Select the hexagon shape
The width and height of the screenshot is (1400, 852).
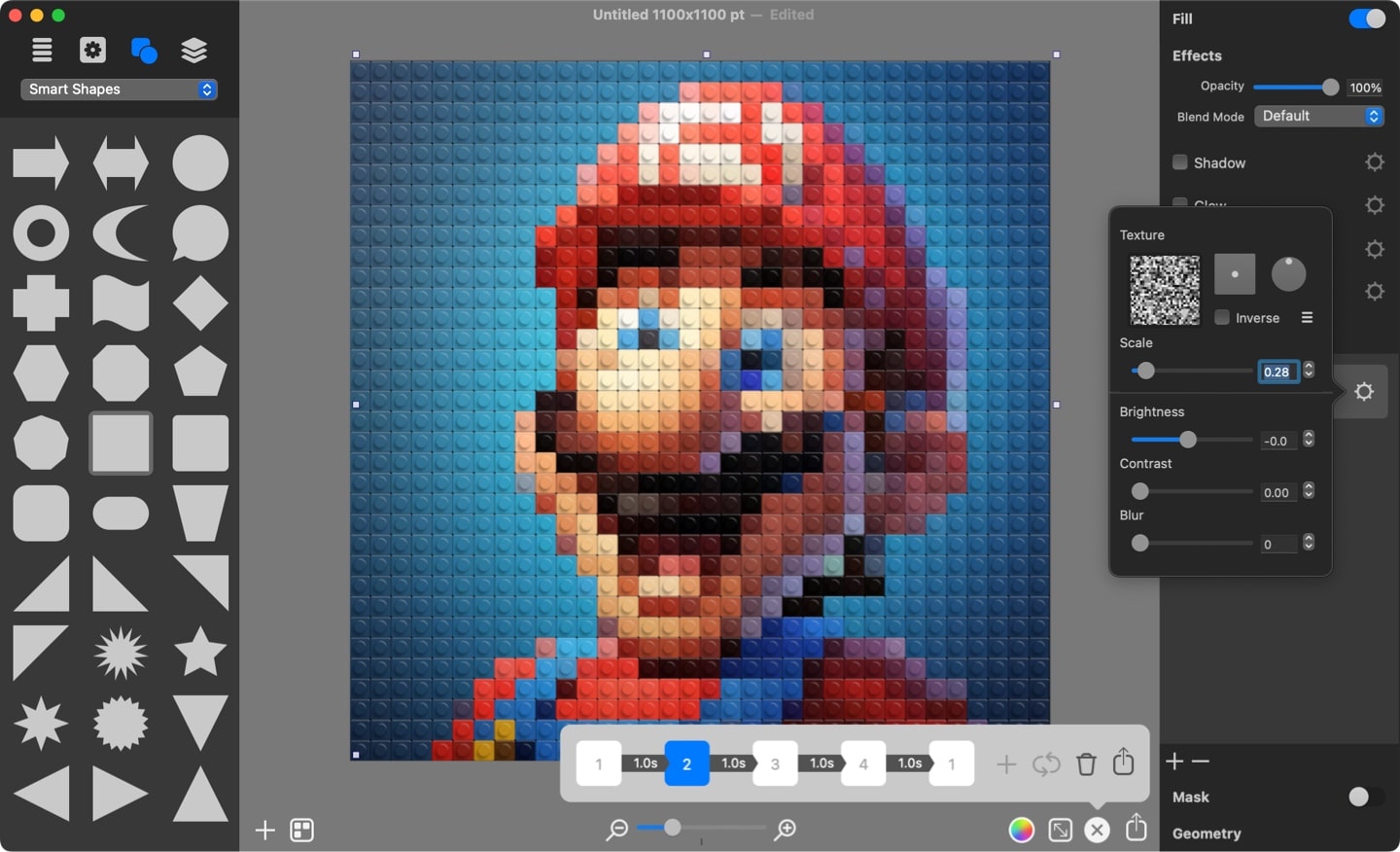[x=41, y=373]
